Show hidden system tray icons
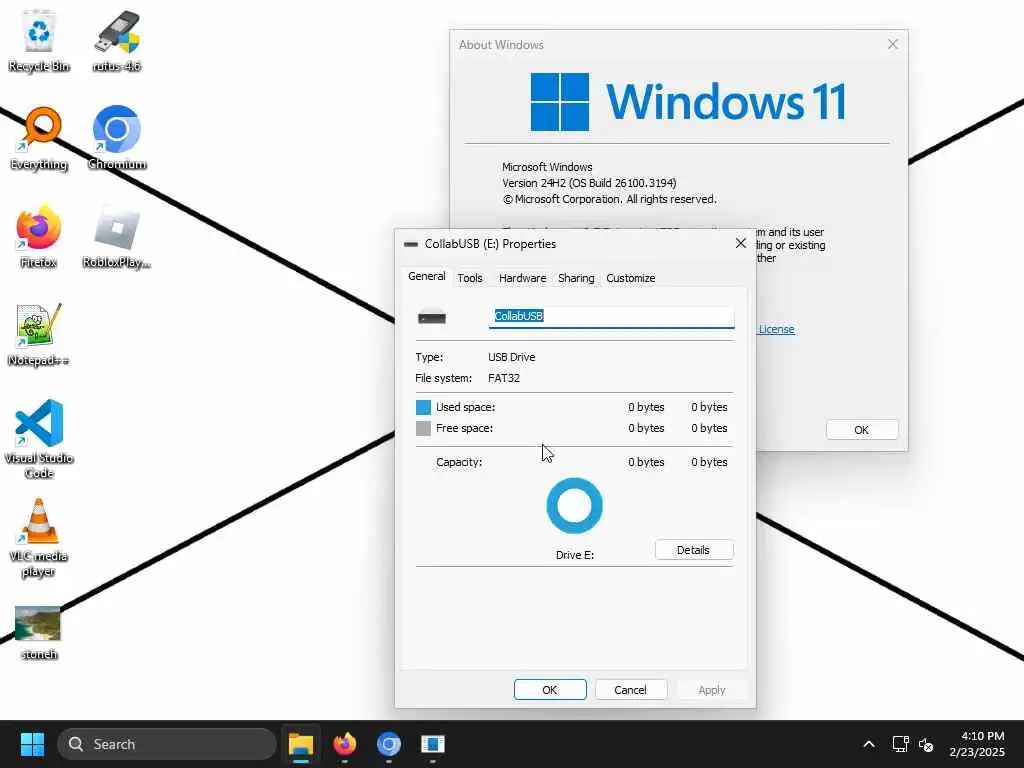 click(x=869, y=744)
